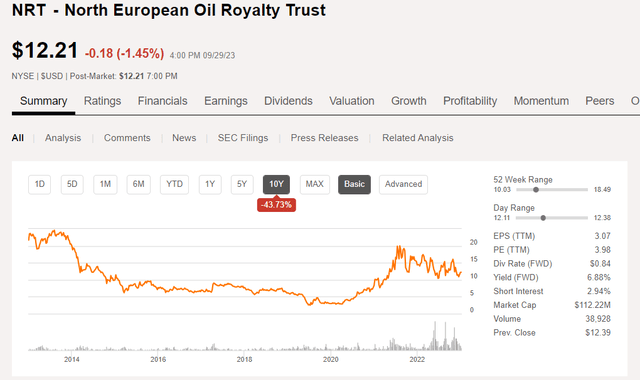Open the Dividends tab

(x=288, y=101)
